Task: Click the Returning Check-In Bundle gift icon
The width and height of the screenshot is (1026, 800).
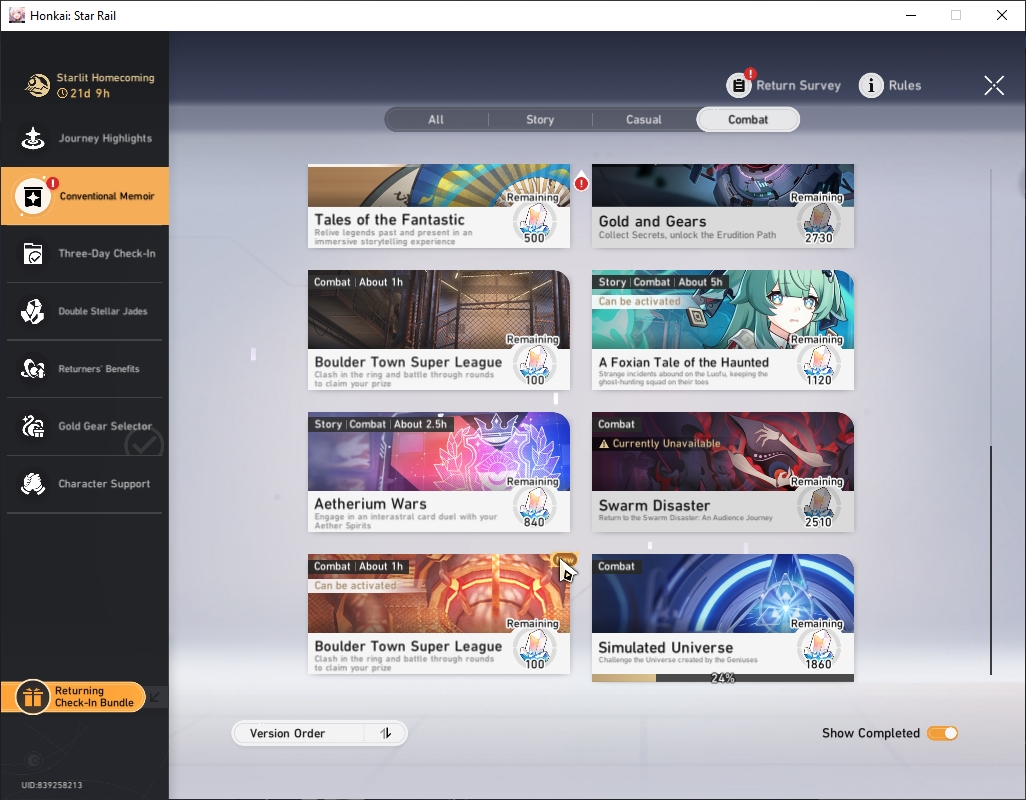Action: [x=33, y=697]
